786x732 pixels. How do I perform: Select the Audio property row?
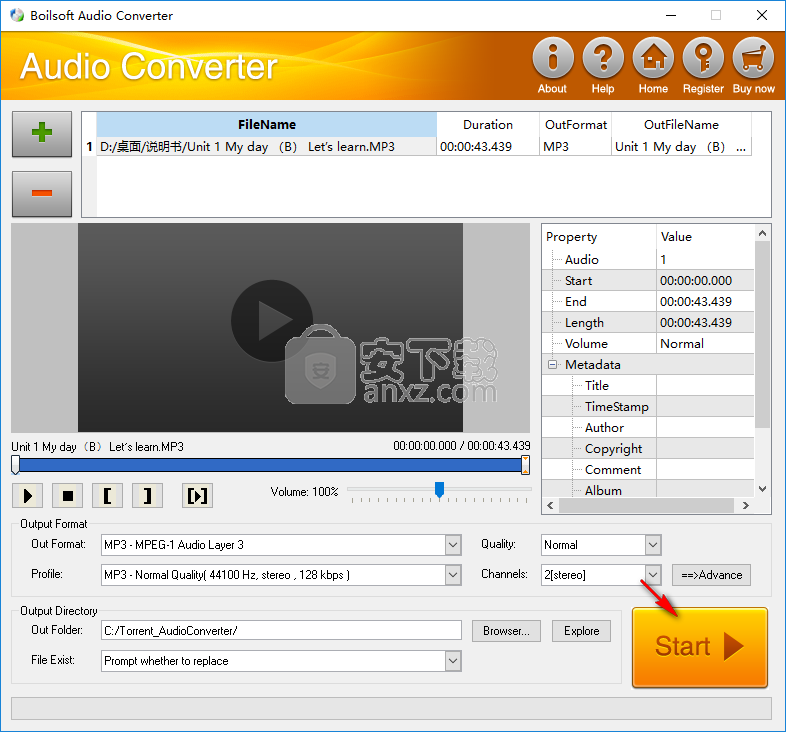click(x=648, y=260)
